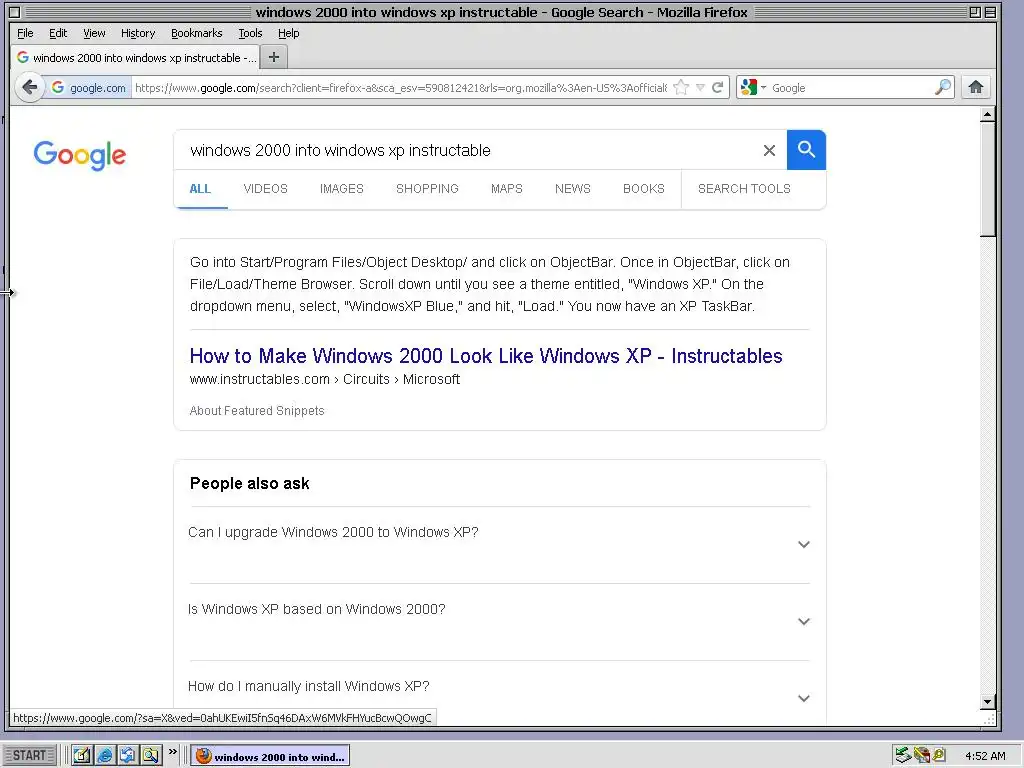Click the back arrow navigation button
The image size is (1024, 768).
[29, 87]
